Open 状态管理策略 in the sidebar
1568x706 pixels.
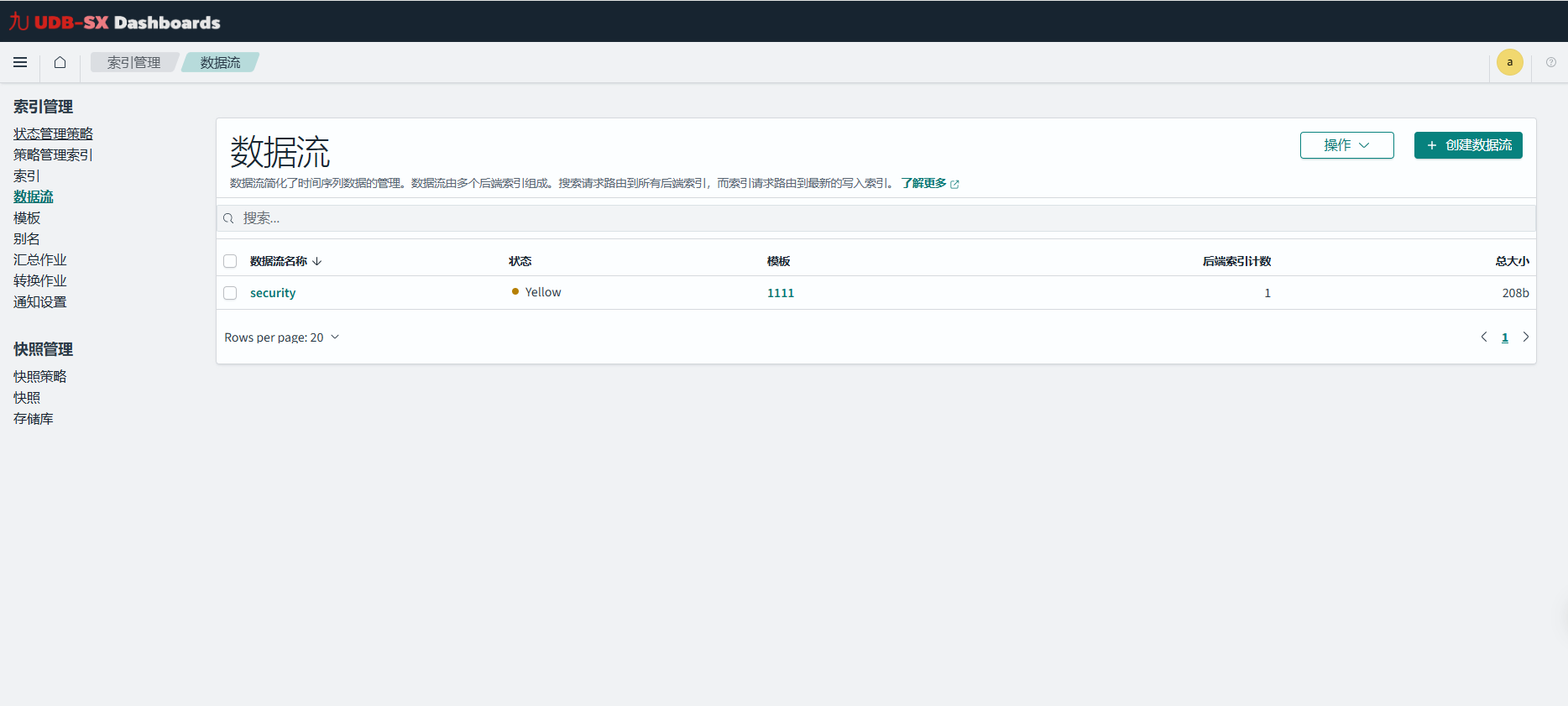(53, 133)
